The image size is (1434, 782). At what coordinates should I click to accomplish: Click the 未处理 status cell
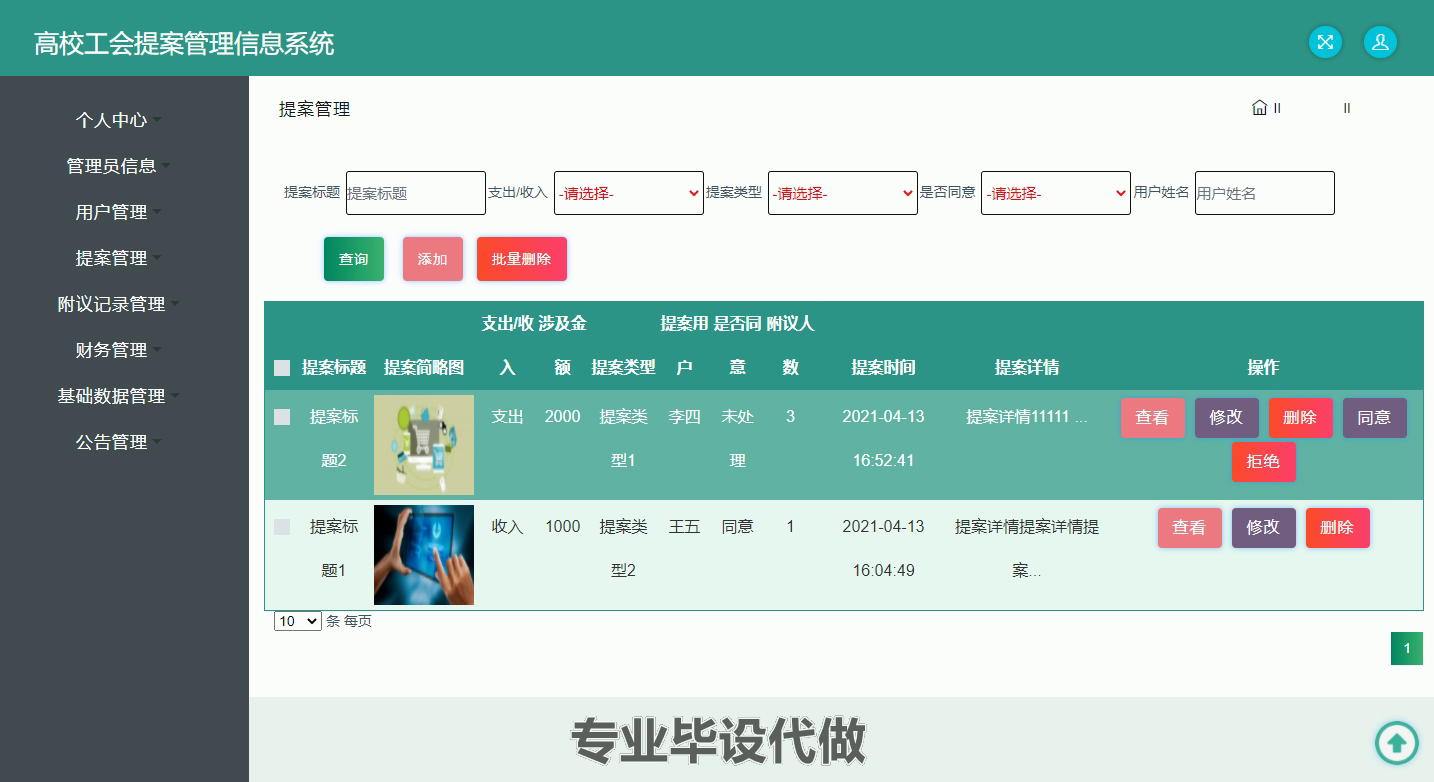coord(738,439)
